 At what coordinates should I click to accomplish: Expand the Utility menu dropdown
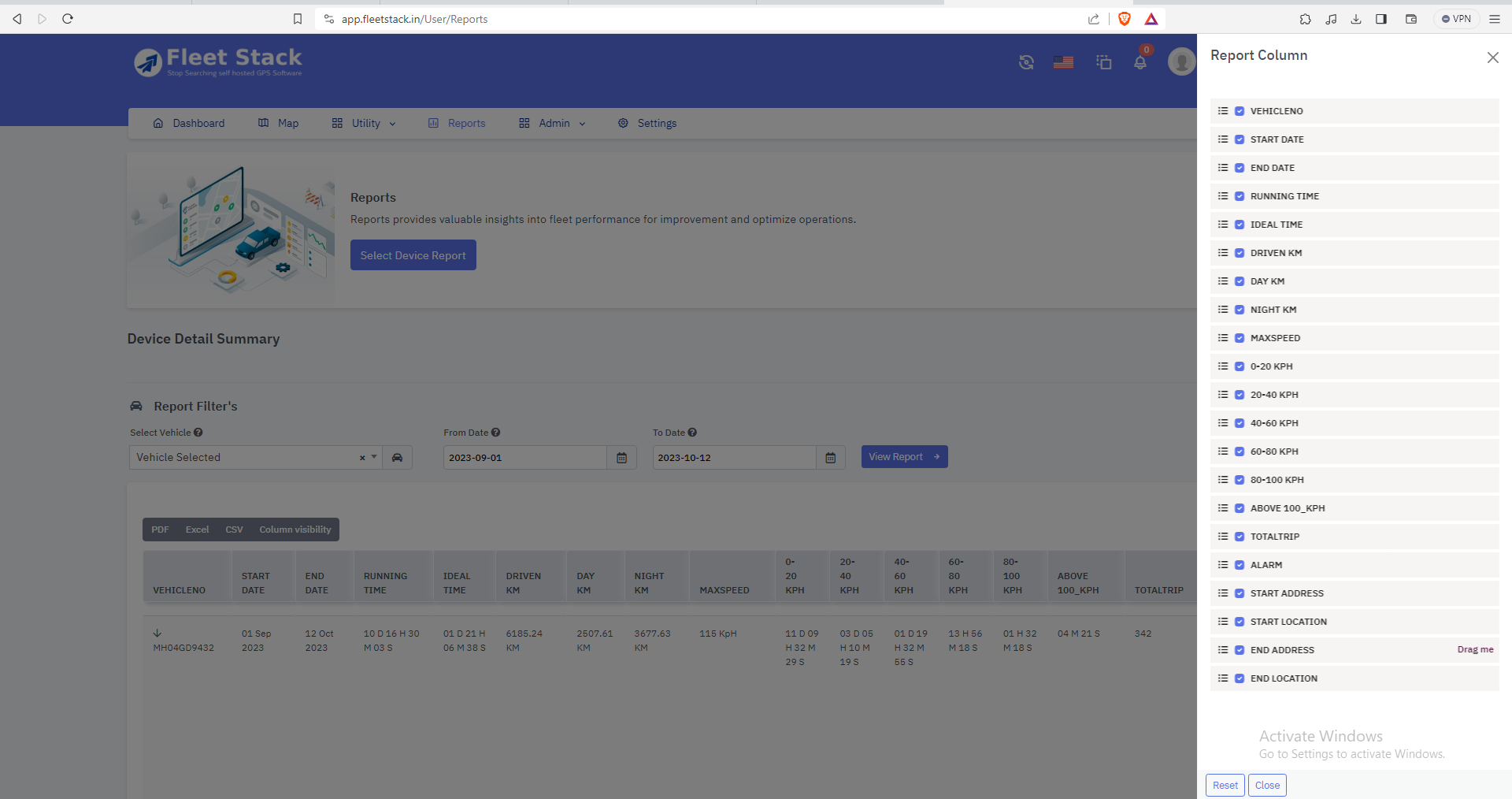(365, 124)
